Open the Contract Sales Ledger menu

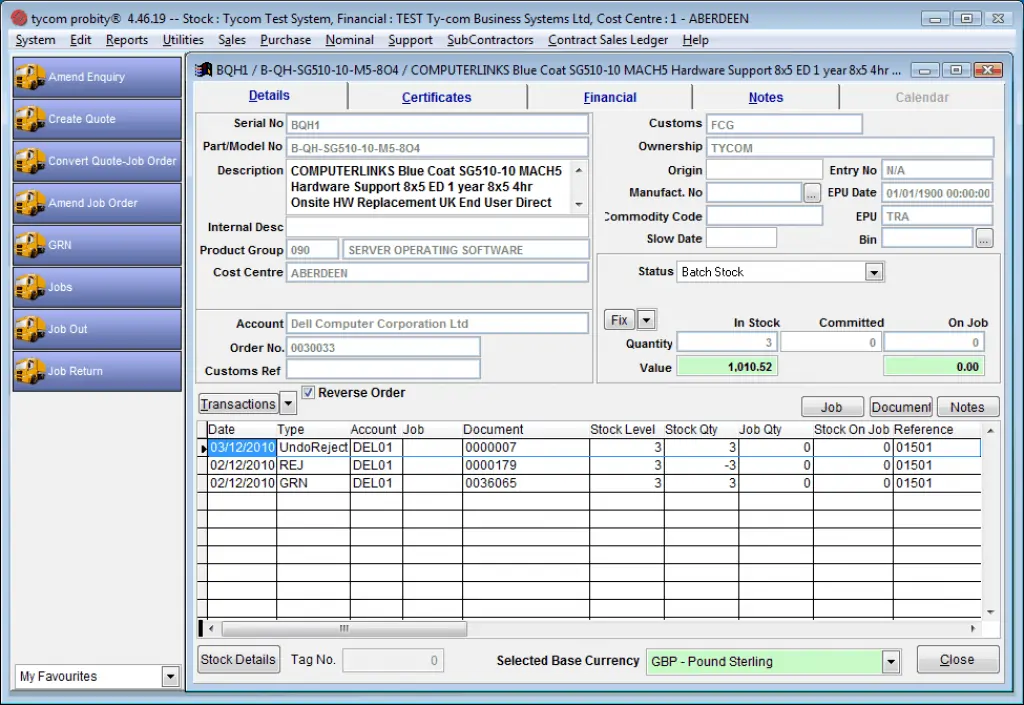[x=608, y=40]
